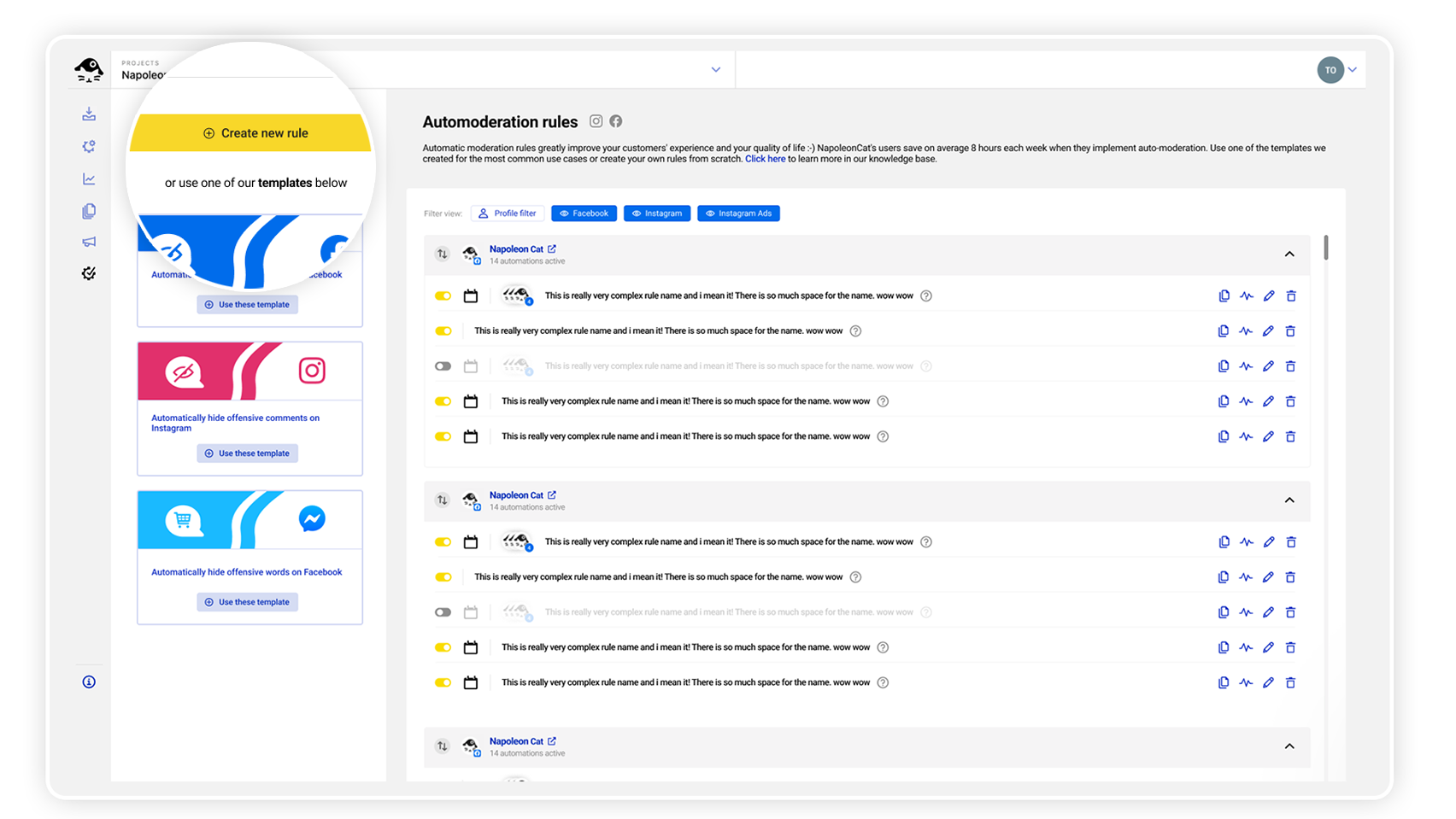Open the stacked pages Reports sidebar icon

(89, 211)
